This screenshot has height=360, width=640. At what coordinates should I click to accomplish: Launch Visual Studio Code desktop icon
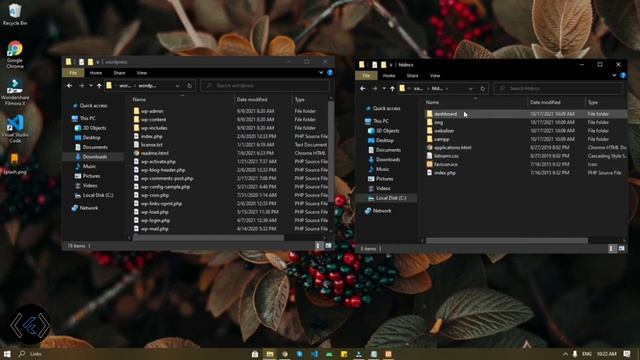point(15,129)
